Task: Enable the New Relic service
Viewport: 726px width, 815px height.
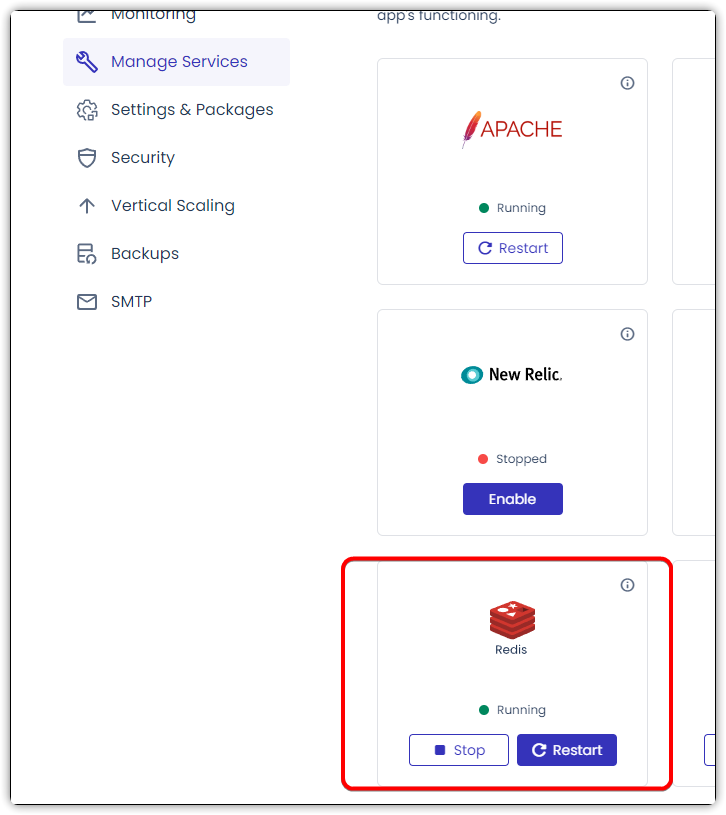Action: [x=512, y=499]
